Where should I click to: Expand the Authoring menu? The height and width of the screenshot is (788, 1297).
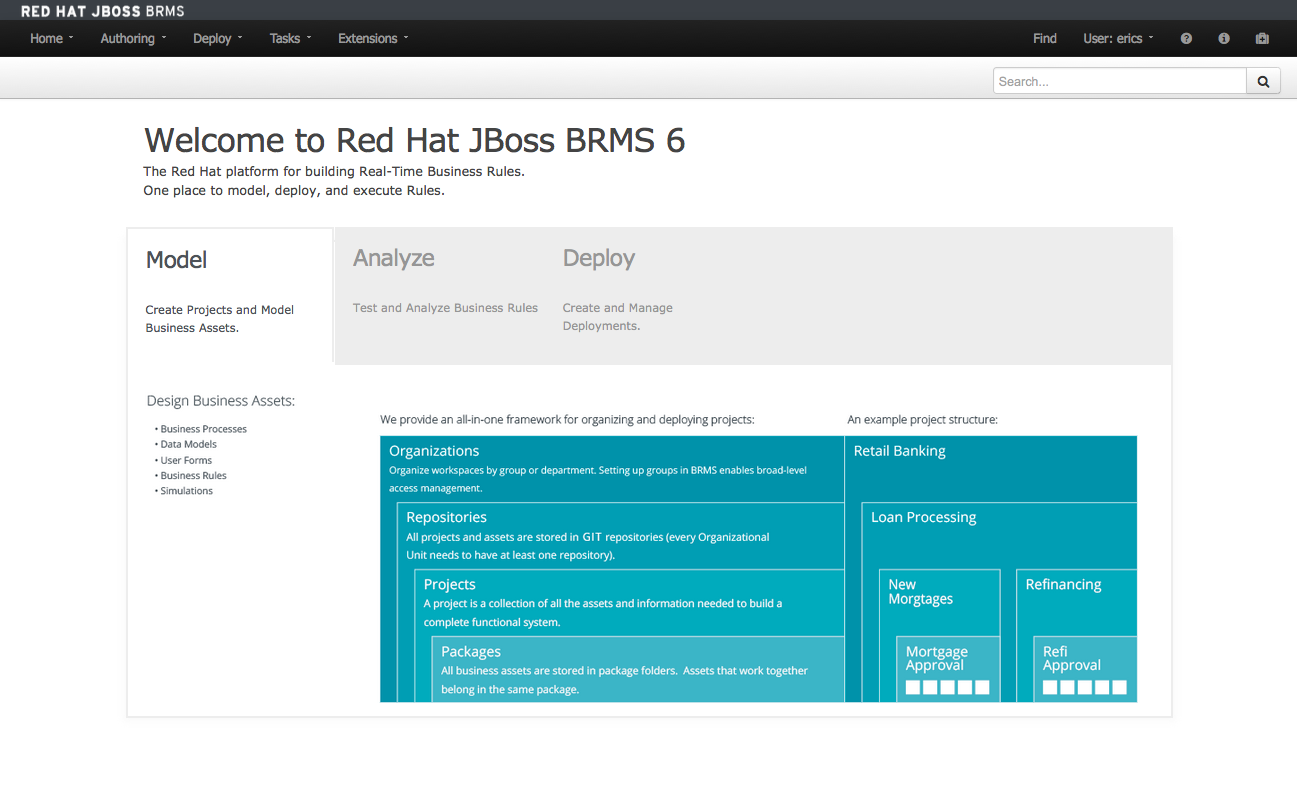[x=133, y=39]
